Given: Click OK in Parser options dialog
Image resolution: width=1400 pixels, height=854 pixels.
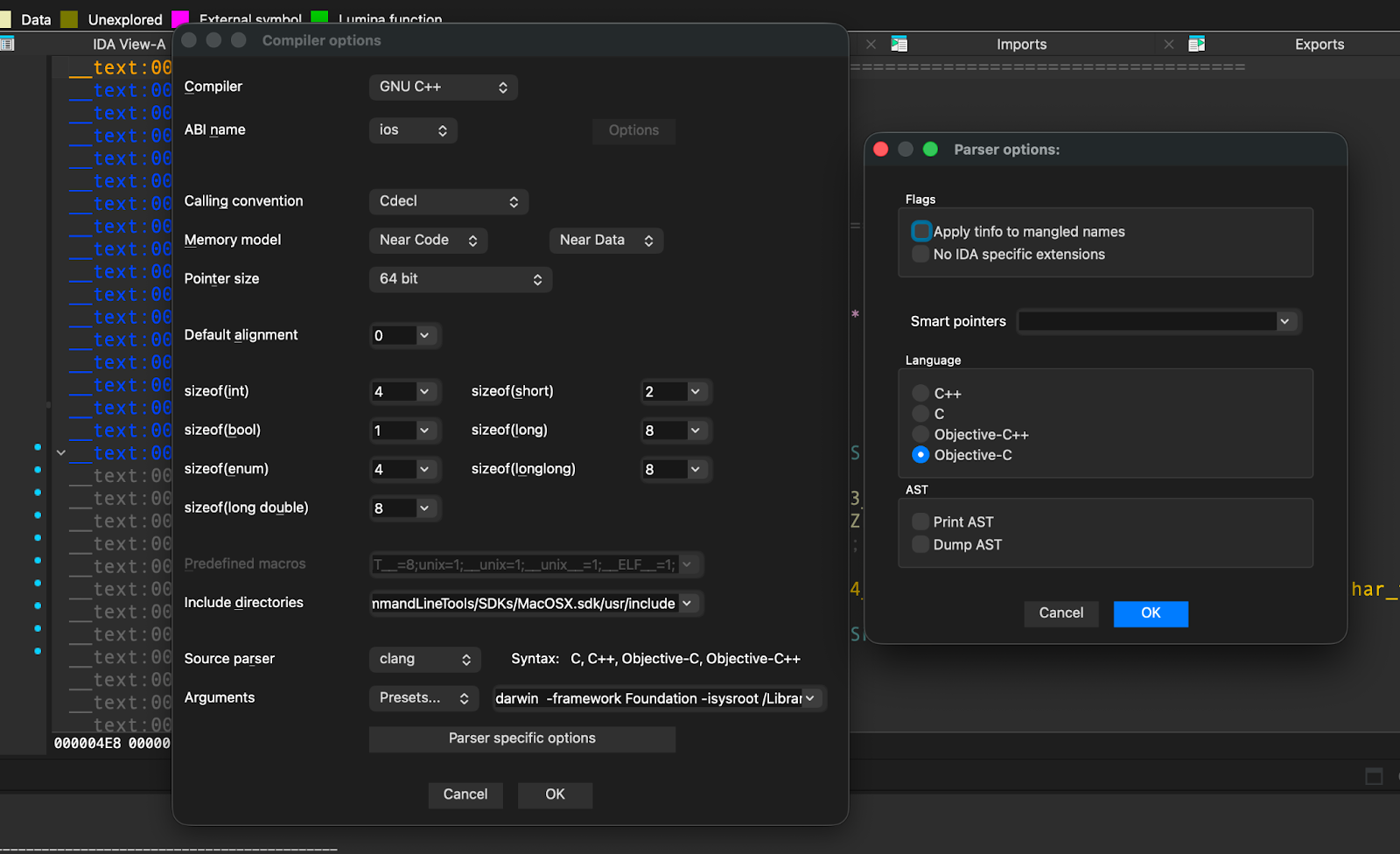Looking at the screenshot, I should pyautogui.click(x=1151, y=613).
